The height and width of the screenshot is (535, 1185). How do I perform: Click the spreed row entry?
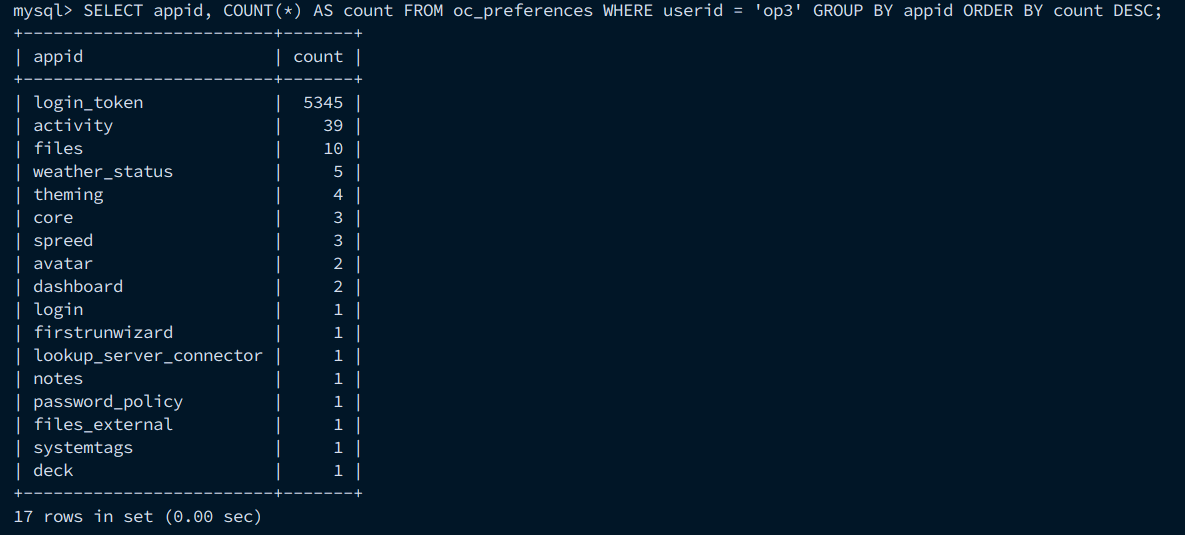(x=63, y=241)
